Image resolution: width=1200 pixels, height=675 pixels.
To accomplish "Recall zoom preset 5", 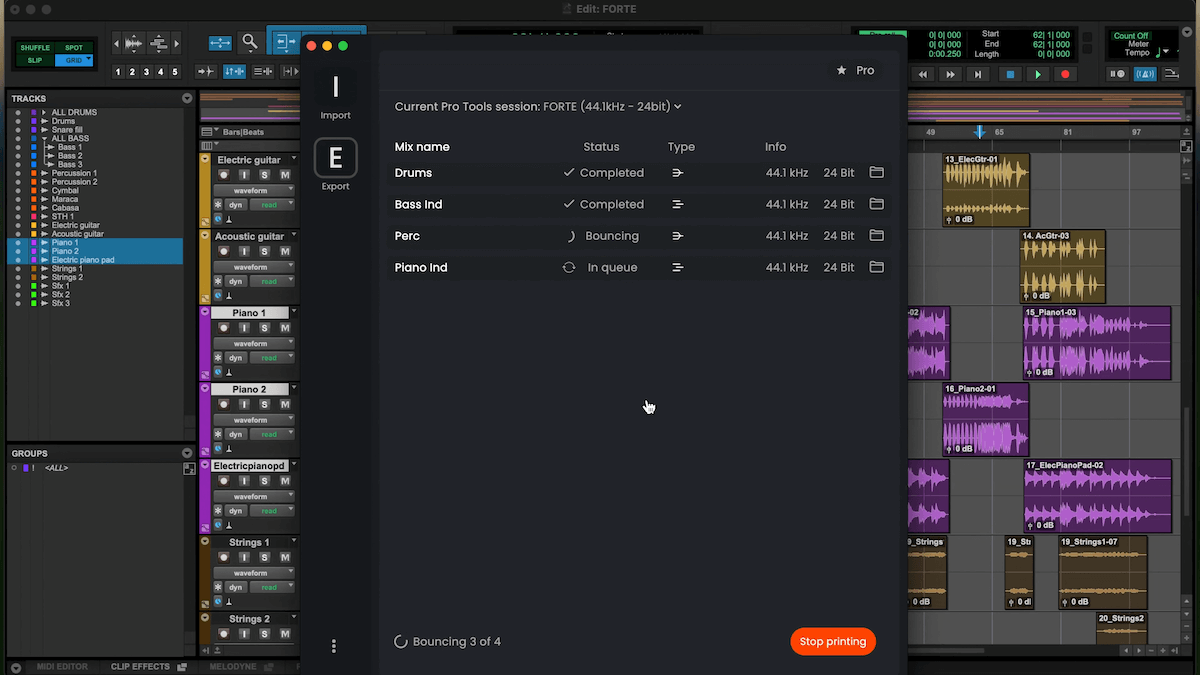I will coord(175,72).
